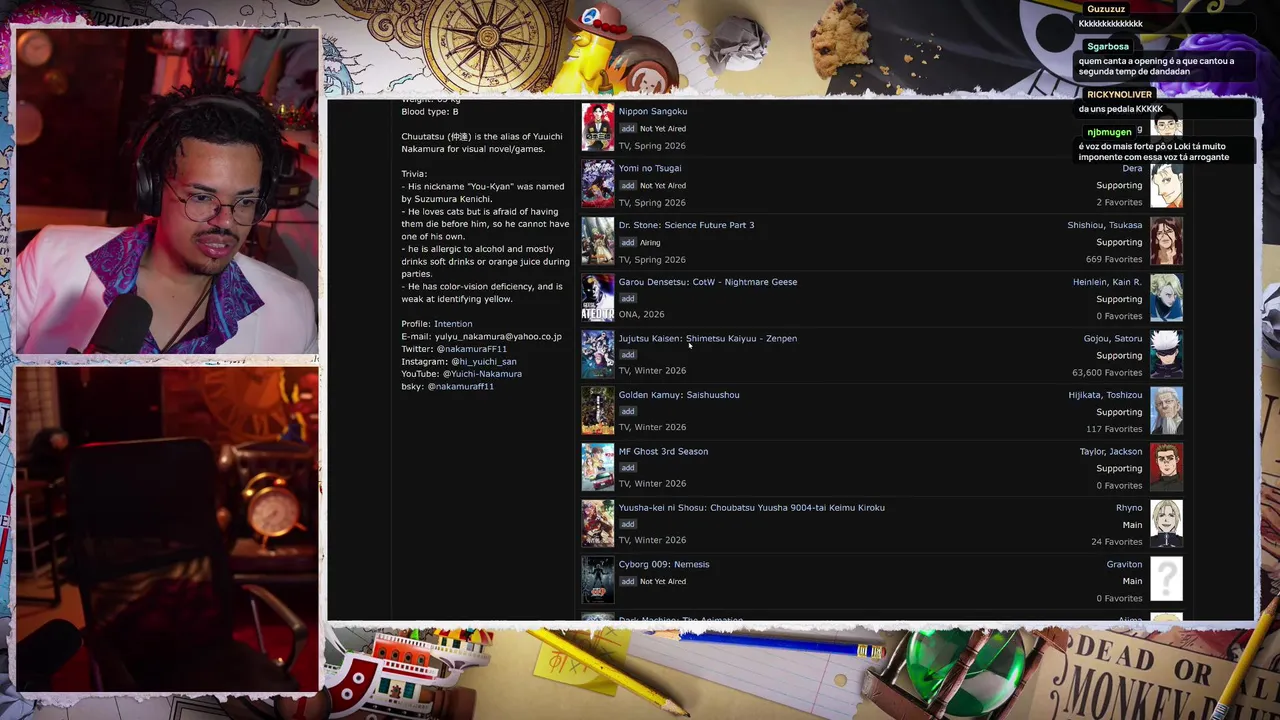
Task: Open the bsky @nakamuraff11 link
Action: coord(461,386)
